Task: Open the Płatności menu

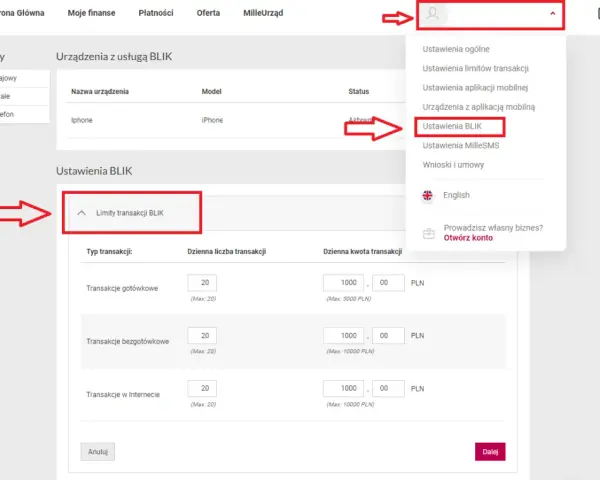Action: [156, 13]
